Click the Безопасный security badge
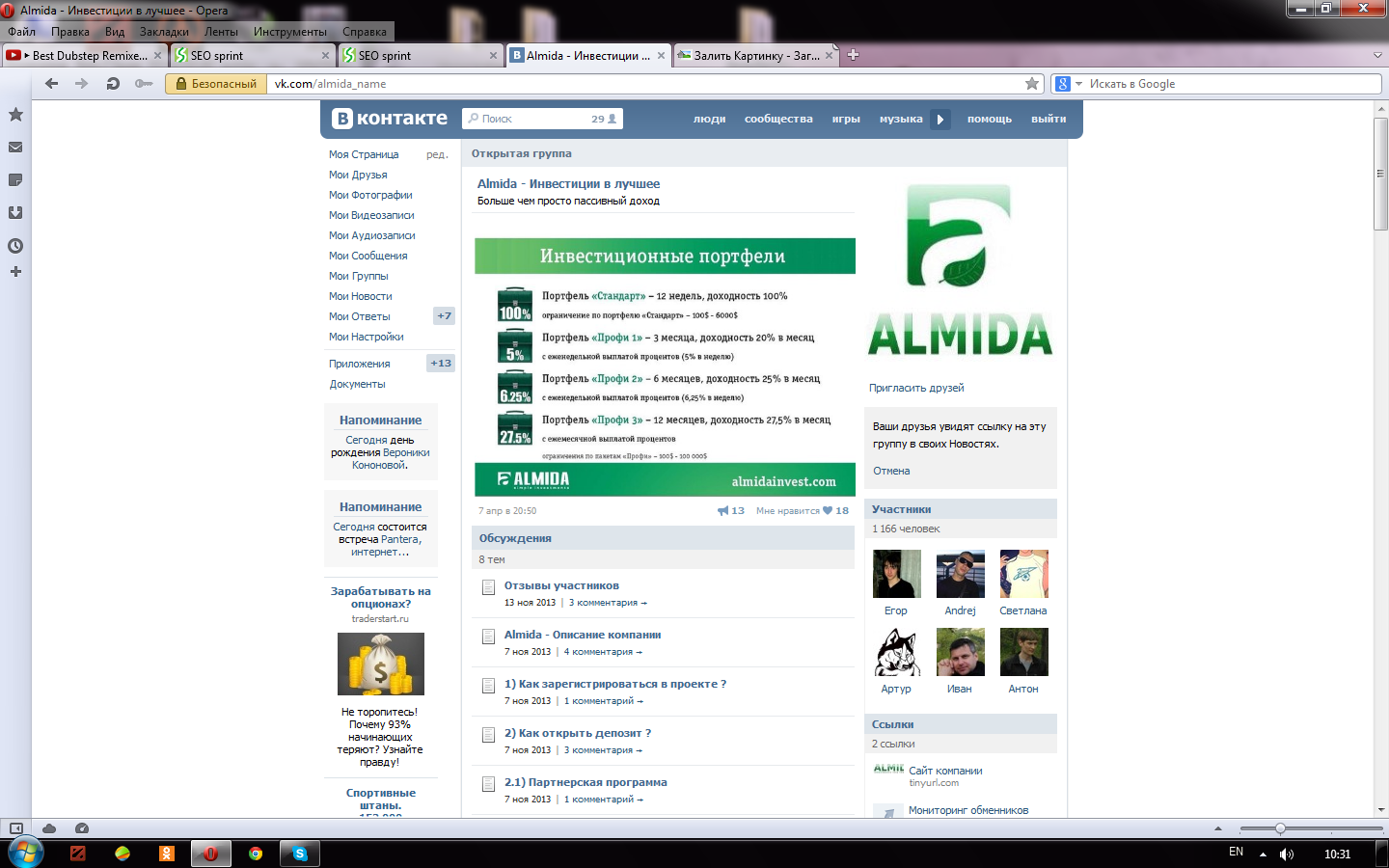 [x=216, y=84]
